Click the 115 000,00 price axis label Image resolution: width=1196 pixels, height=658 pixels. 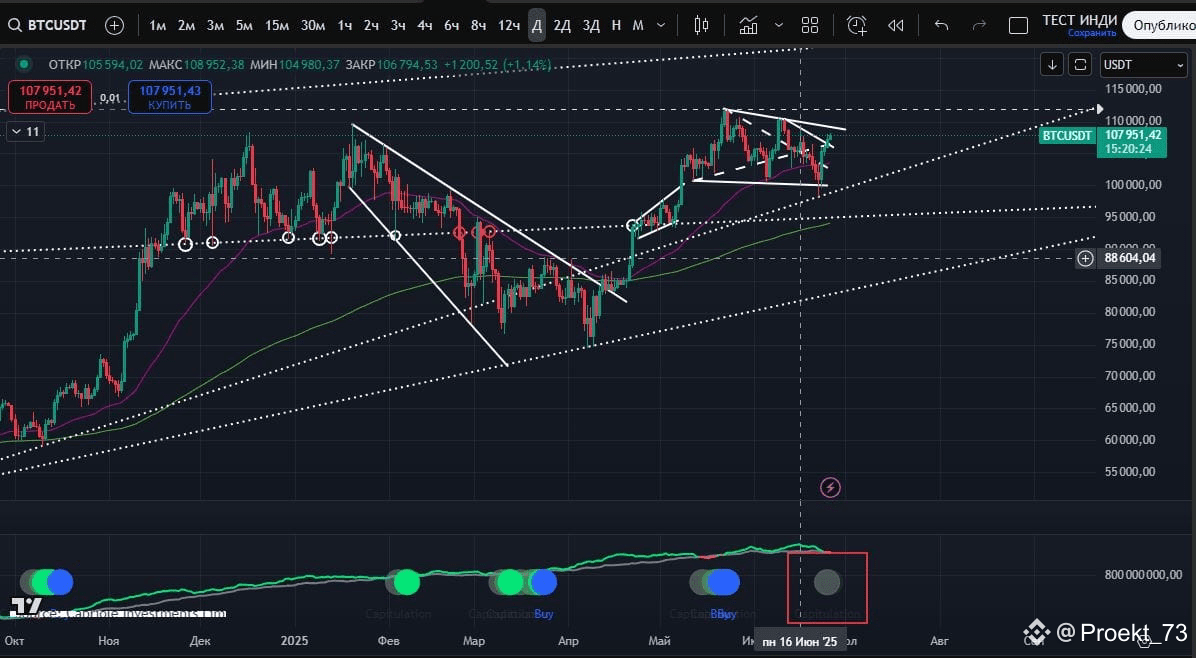1133,88
